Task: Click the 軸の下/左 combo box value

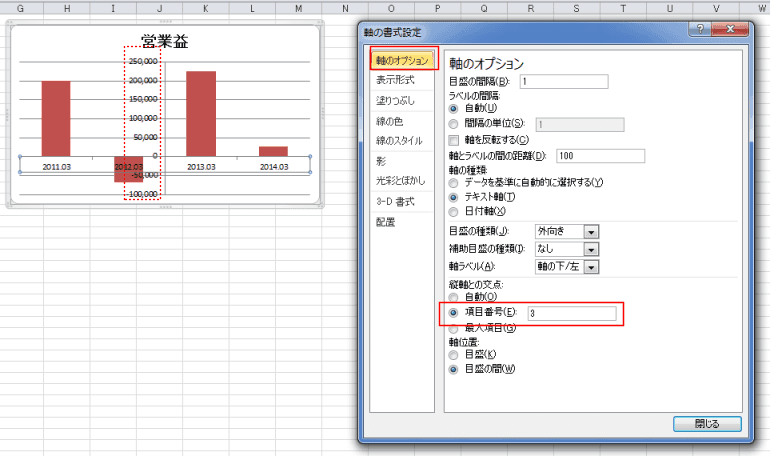Action: [x=560, y=267]
